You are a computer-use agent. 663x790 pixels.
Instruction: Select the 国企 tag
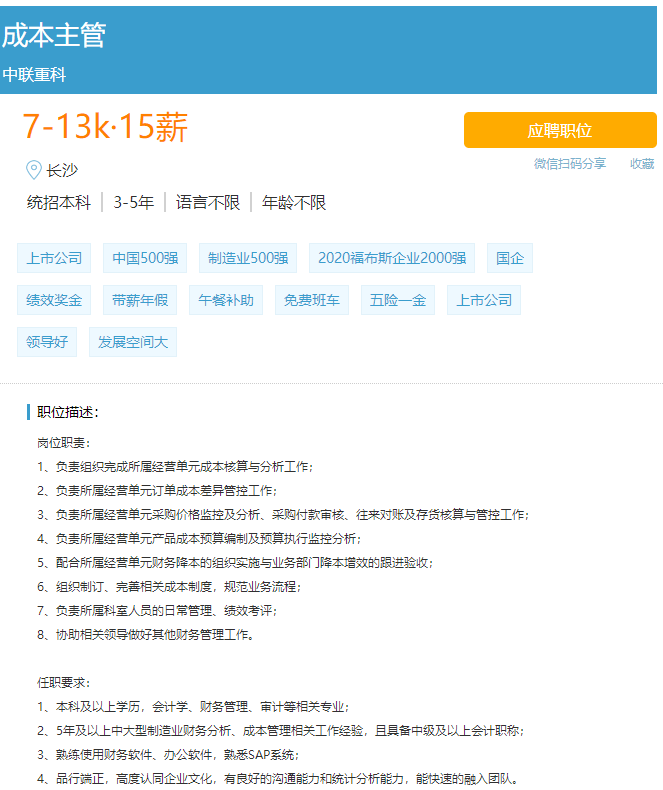coord(510,258)
